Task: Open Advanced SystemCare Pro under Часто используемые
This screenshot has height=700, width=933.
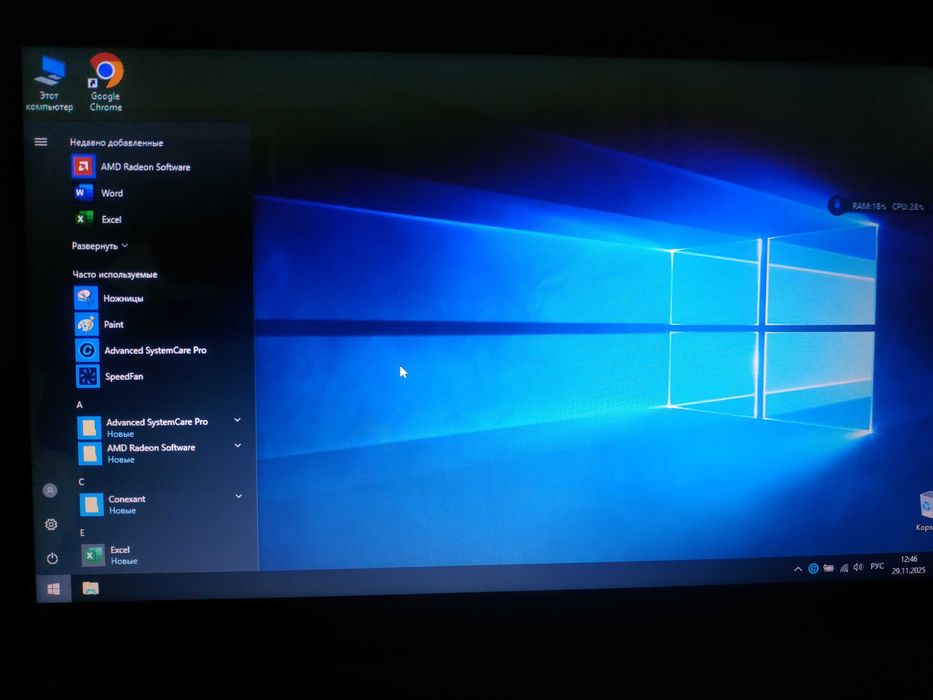Action: 141,350
